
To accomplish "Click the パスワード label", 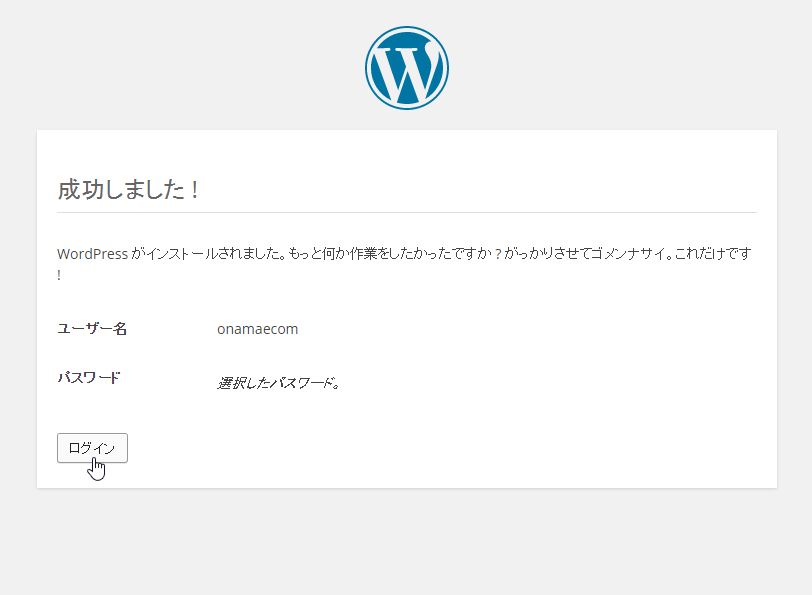I will coord(89,377).
